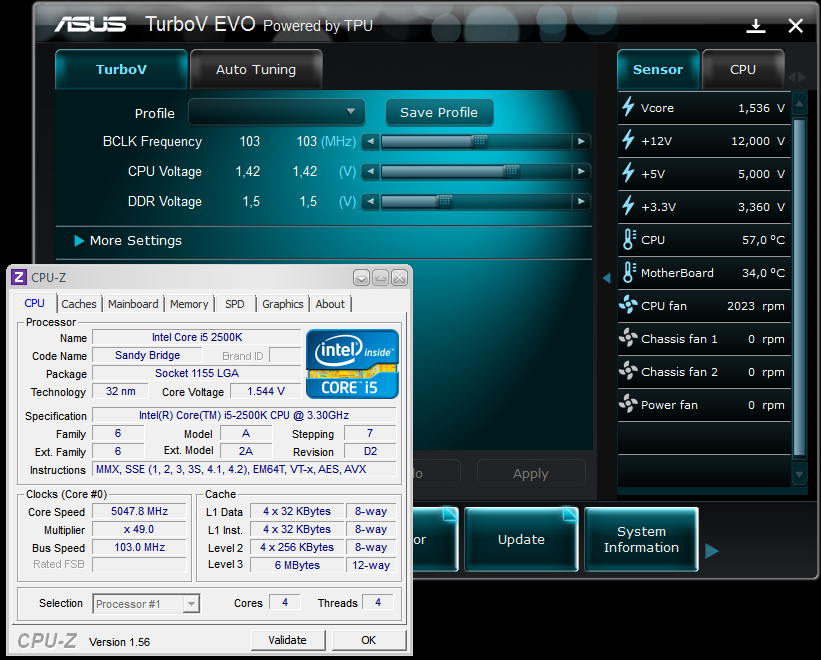Click the download arrow icon in TurboV title bar

(x=756, y=26)
